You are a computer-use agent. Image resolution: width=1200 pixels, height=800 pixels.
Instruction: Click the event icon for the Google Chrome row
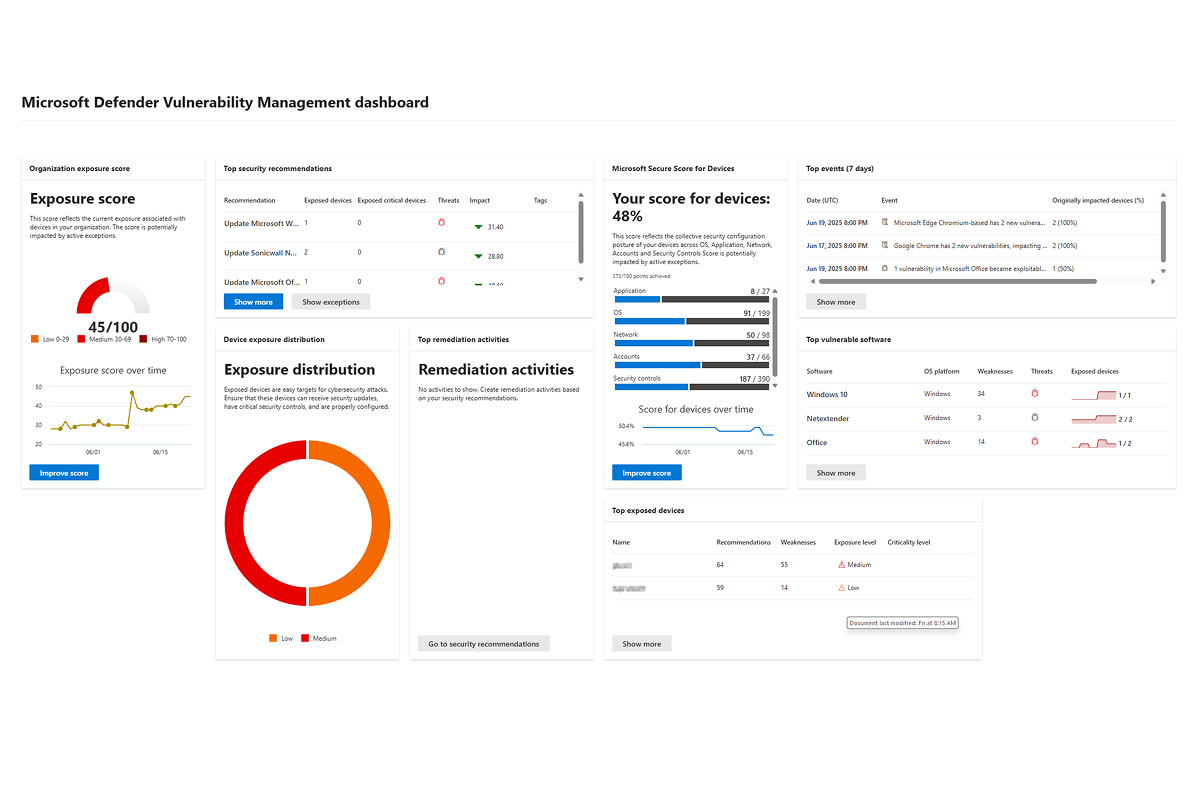885,245
